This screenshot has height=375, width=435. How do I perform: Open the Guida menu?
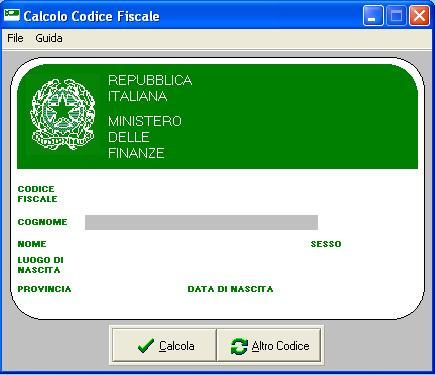point(49,38)
